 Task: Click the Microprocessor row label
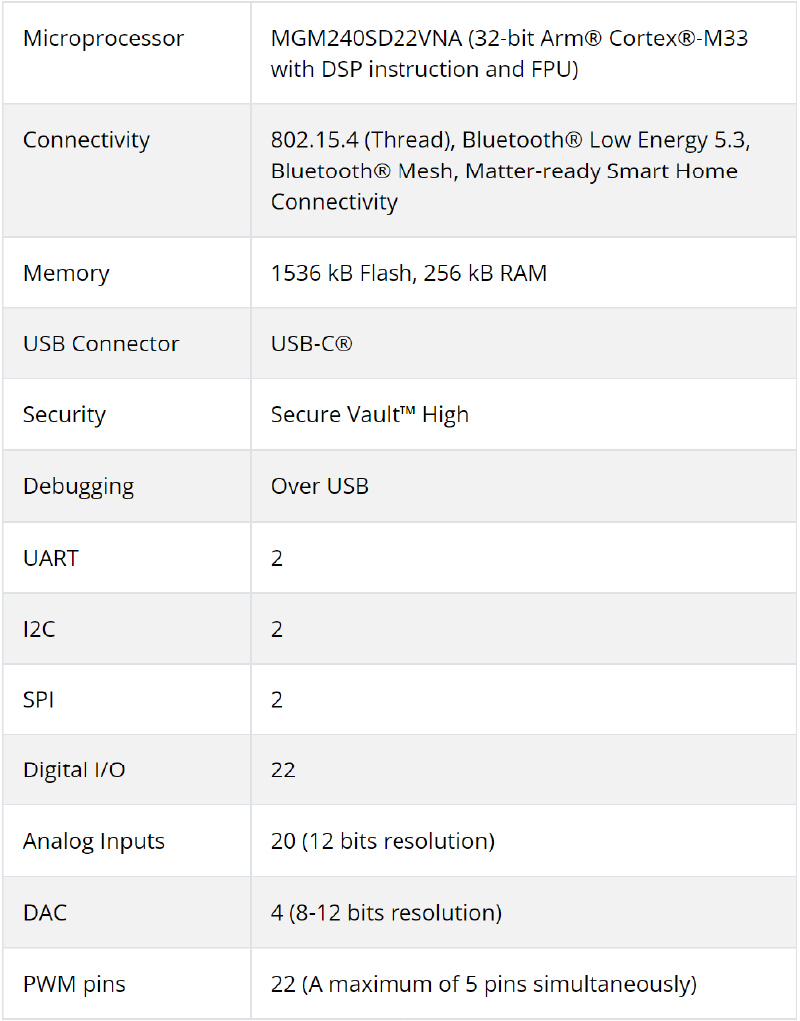(x=103, y=39)
